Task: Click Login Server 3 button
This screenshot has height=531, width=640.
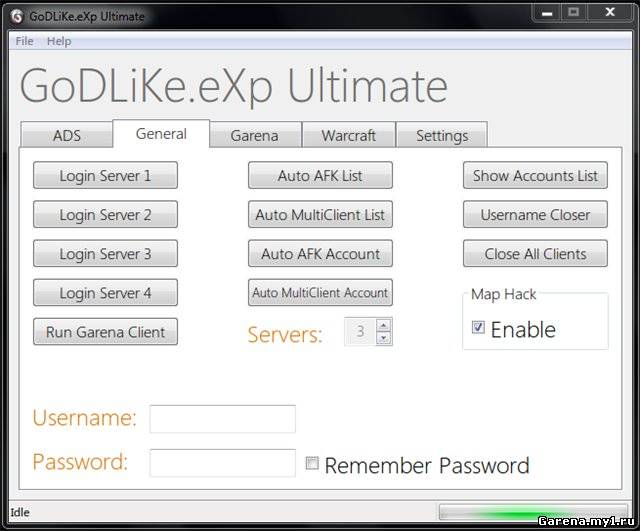Action: tap(105, 254)
